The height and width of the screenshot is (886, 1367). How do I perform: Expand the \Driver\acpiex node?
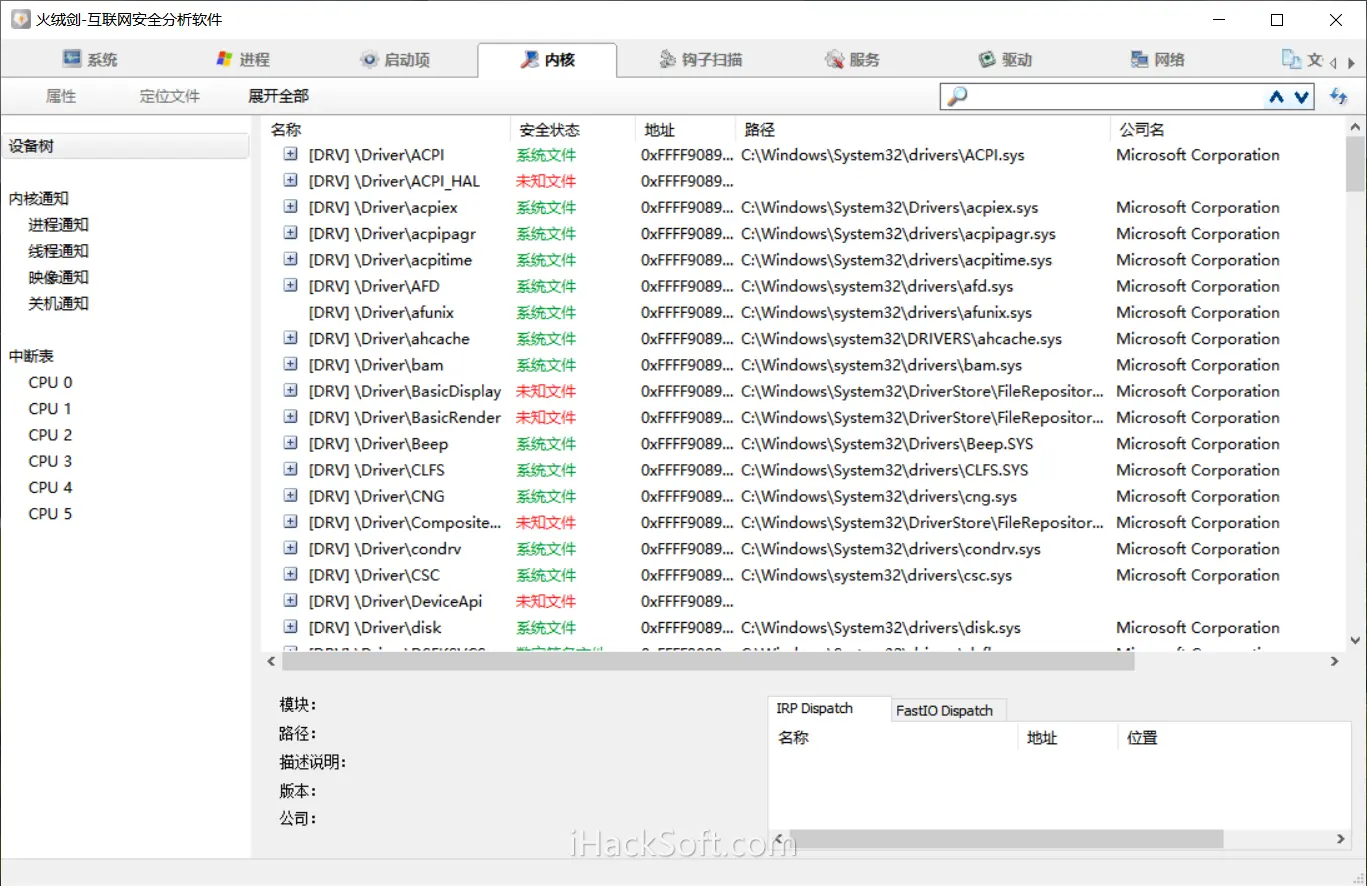(x=290, y=206)
